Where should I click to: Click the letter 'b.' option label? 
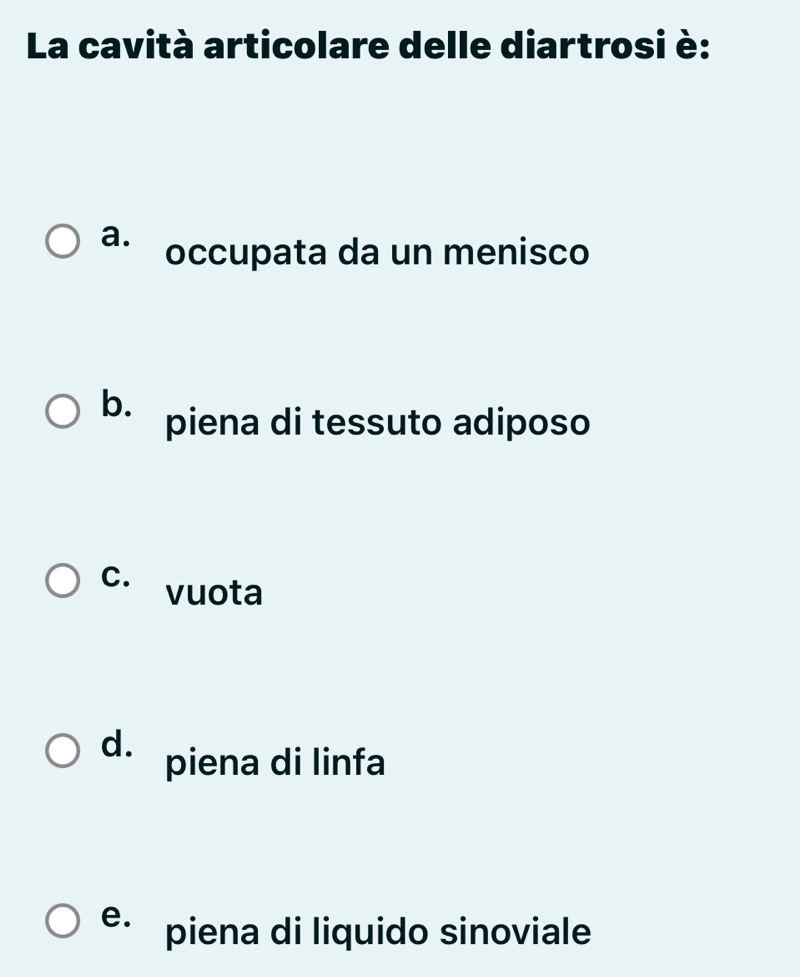click(116, 403)
